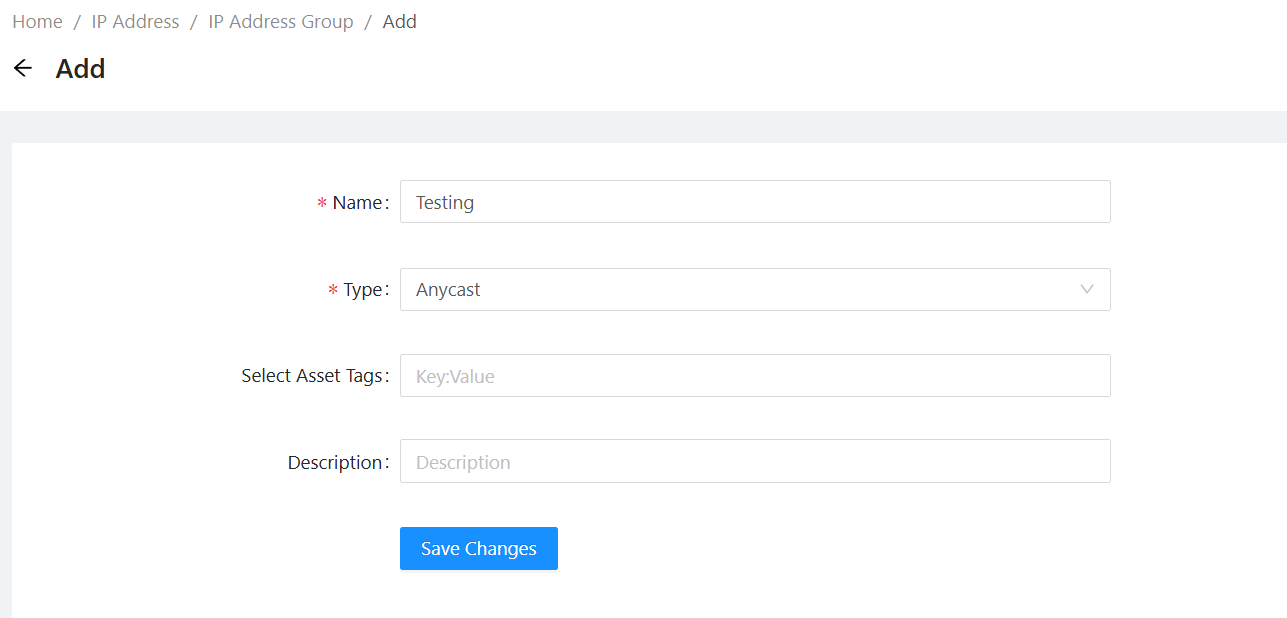The height and width of the screenshot is (618, 1287).
Task: Focus the Name field containing Testing
Action: [754, 202]
